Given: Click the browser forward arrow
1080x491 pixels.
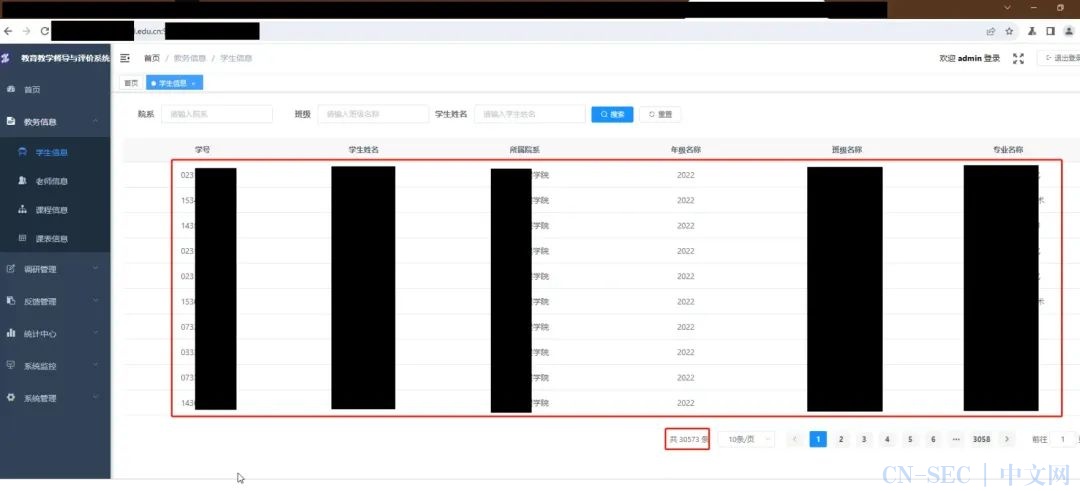Looking at the screenshot, I should [26, 31].
